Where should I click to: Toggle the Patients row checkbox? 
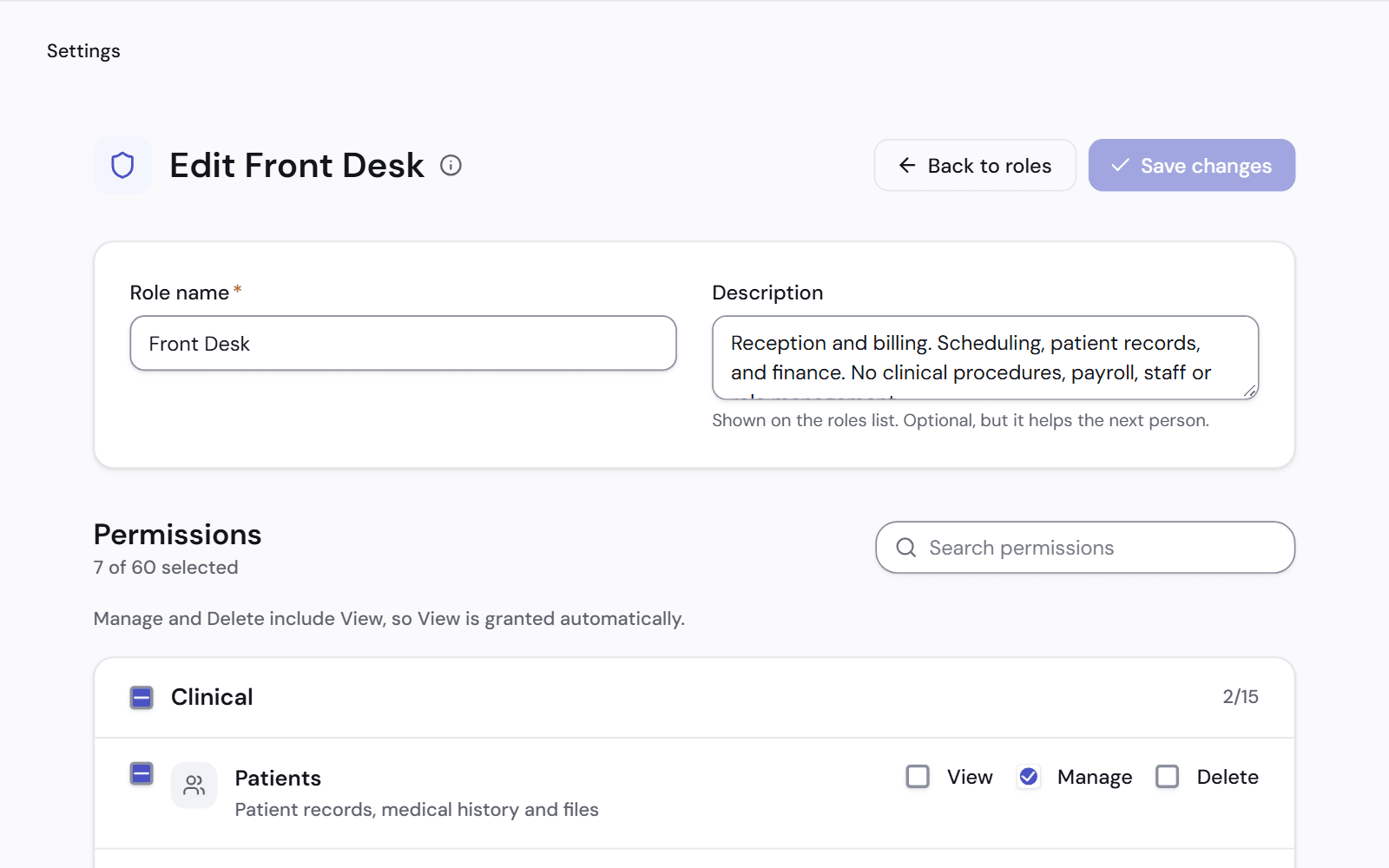point(142,773)
